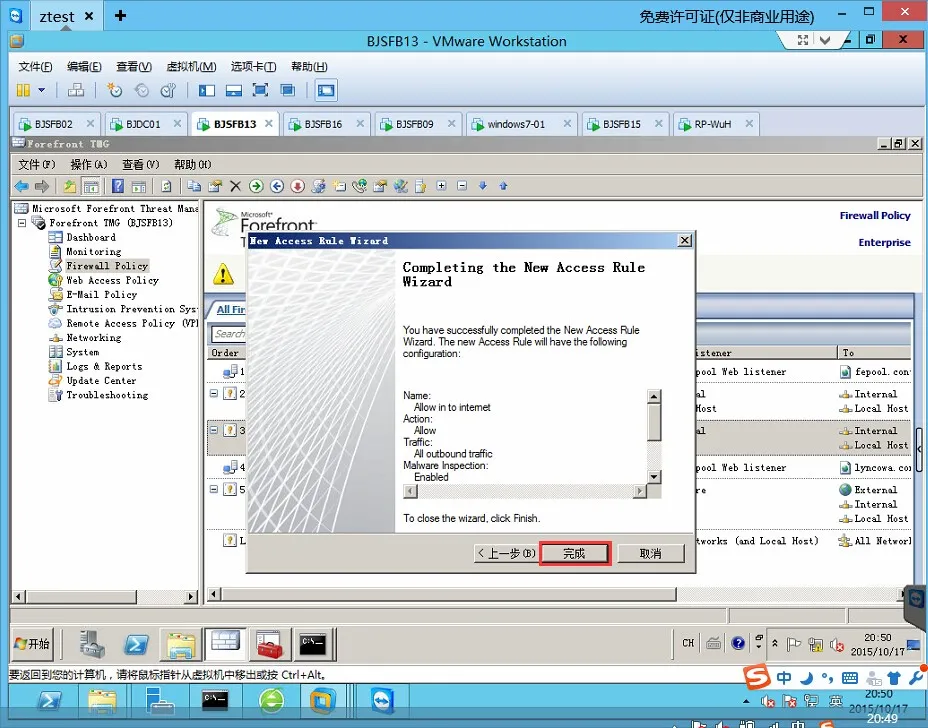The height and width of the screenshot is (728, 928).
Task: Take a VM snapshot icon
Action: point(114,90)
